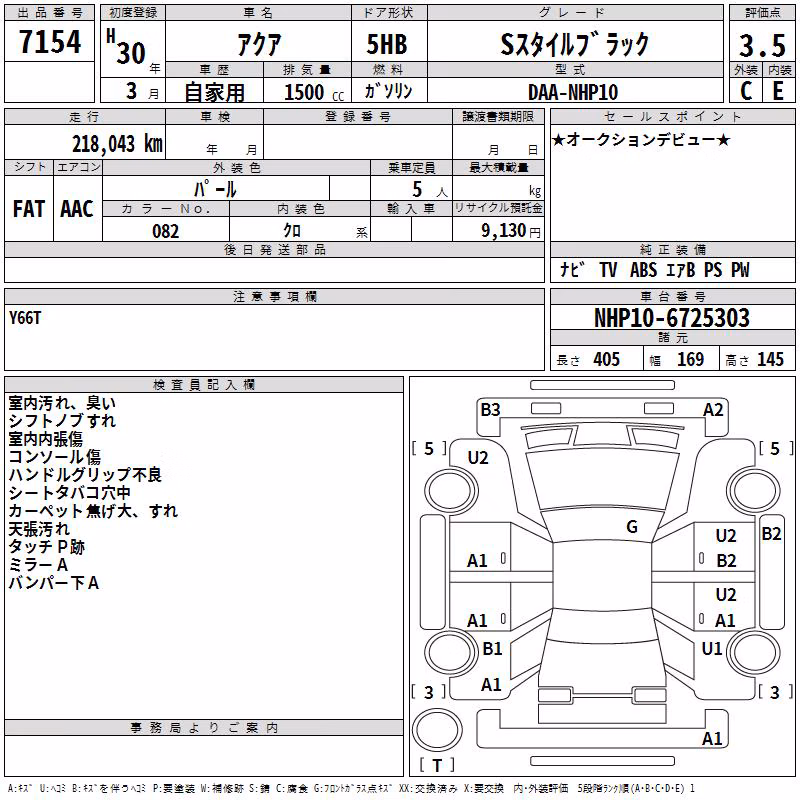Viewport: 800px width, 800px height.
Task: Click header 車台番号
Action: [672, 296]
